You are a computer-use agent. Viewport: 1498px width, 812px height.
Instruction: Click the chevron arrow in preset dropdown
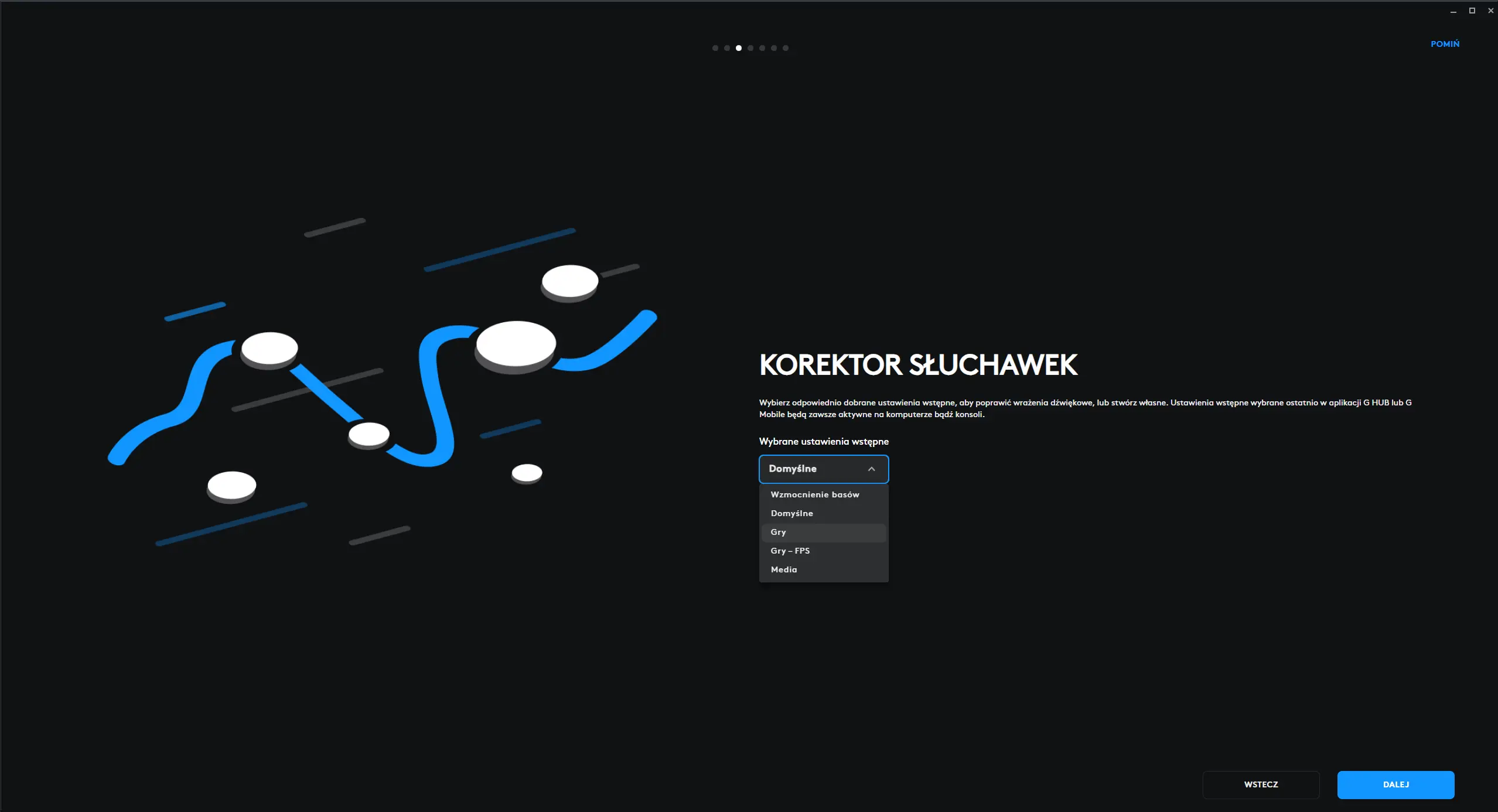pyautogui.click(x=871, y=469)
